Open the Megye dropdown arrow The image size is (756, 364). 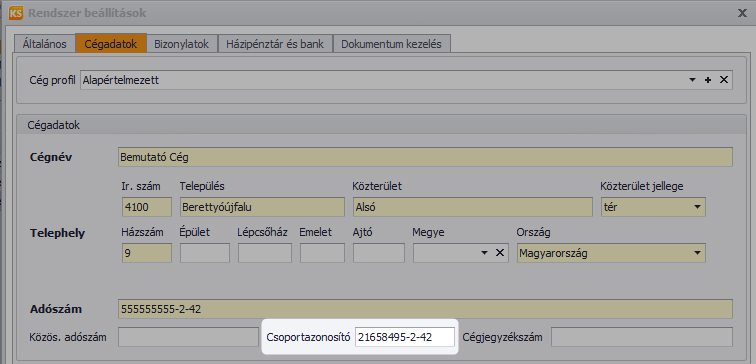click(485, 253)
